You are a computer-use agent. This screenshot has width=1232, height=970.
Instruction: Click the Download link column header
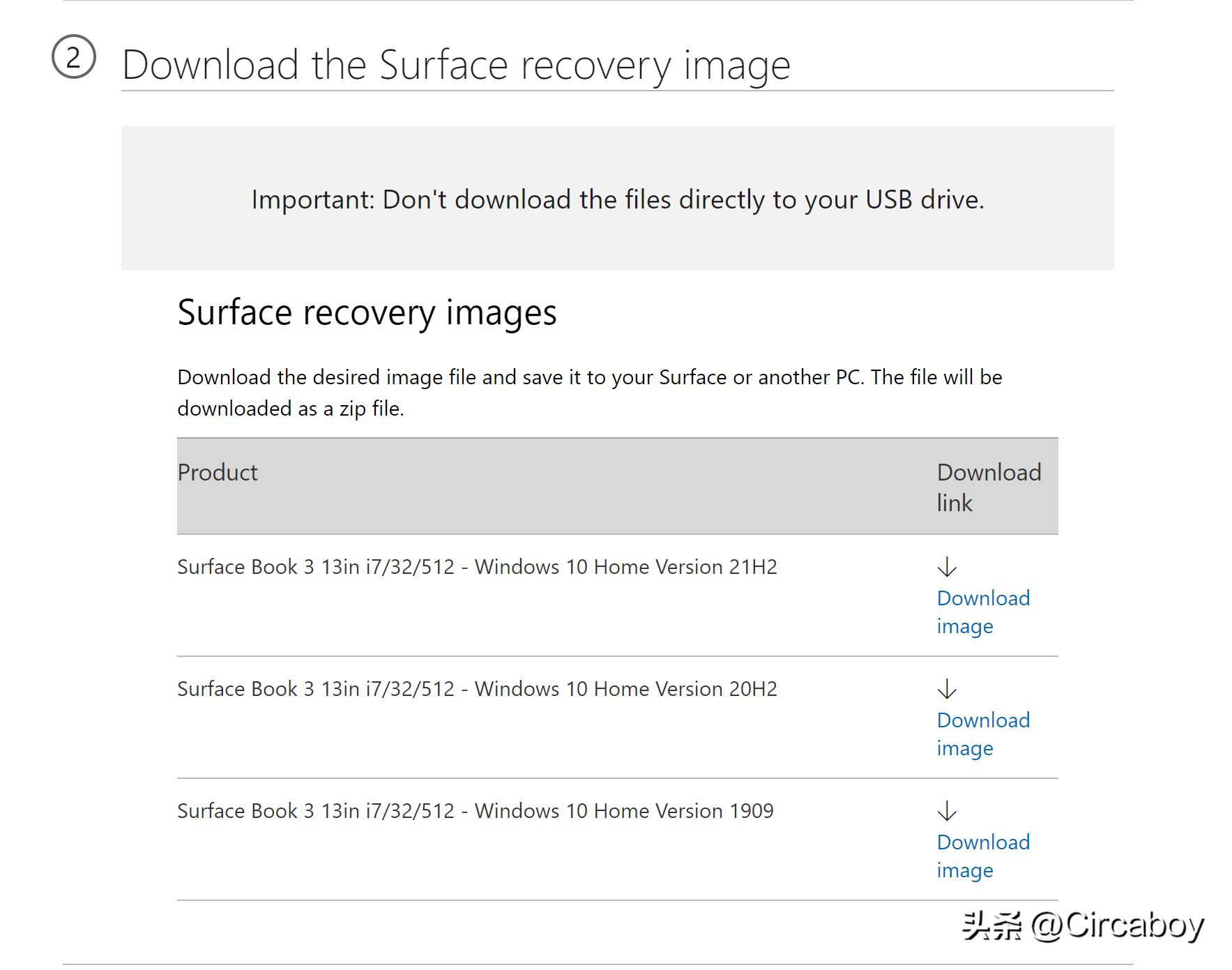point(989,487)
